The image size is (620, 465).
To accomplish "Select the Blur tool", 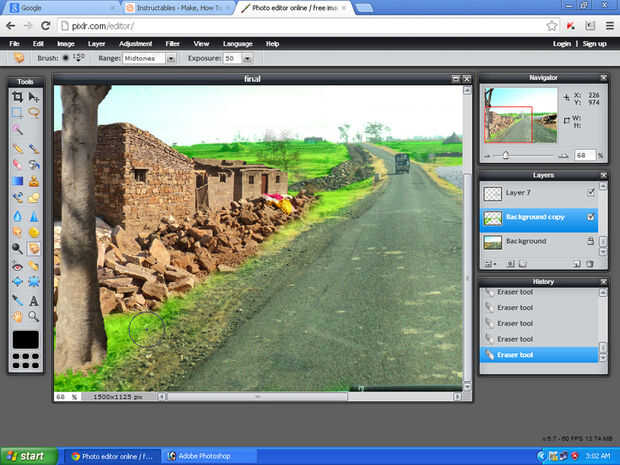I will (17, 216).
